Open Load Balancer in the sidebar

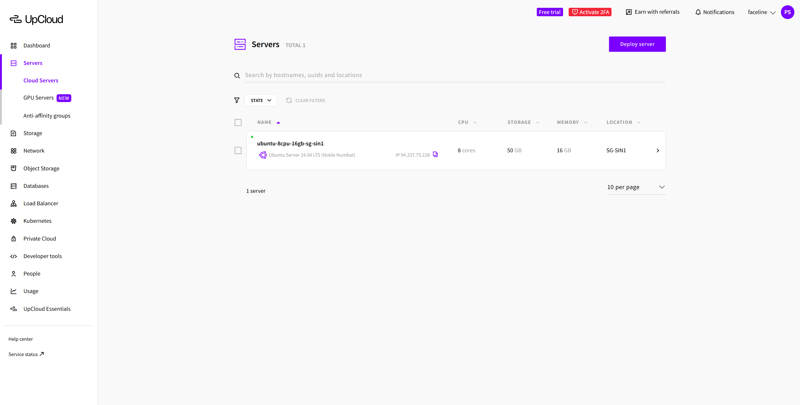click(x=41, y=204)
